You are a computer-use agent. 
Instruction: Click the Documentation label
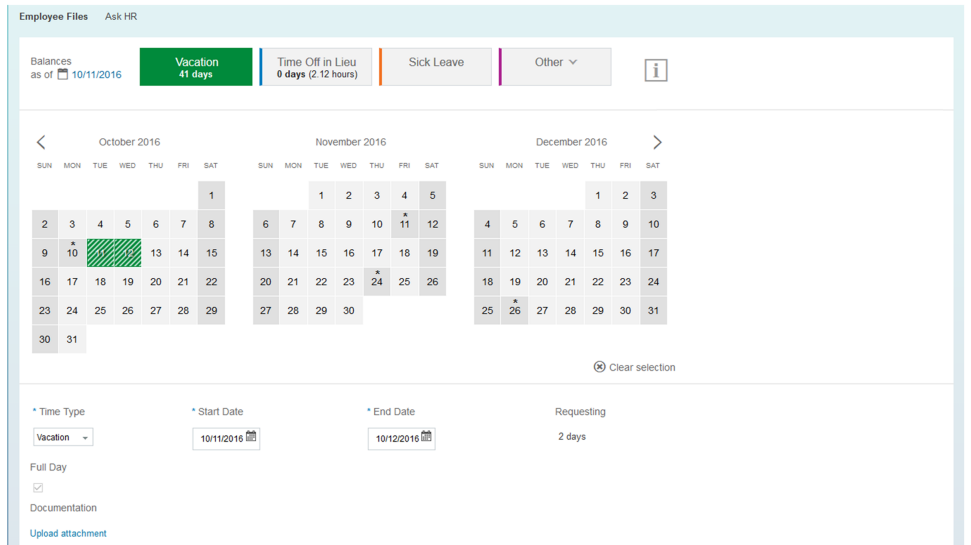pos(63,508)
